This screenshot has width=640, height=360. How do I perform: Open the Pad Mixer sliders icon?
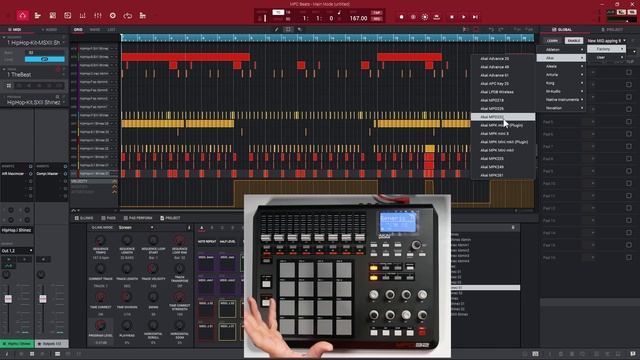pyautogui.click(x=98, y=16)
